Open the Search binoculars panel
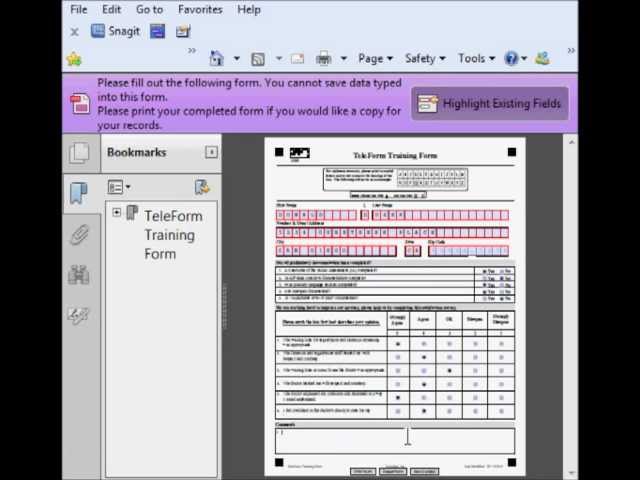Viewport: 640px width, 480px height. 78,275
